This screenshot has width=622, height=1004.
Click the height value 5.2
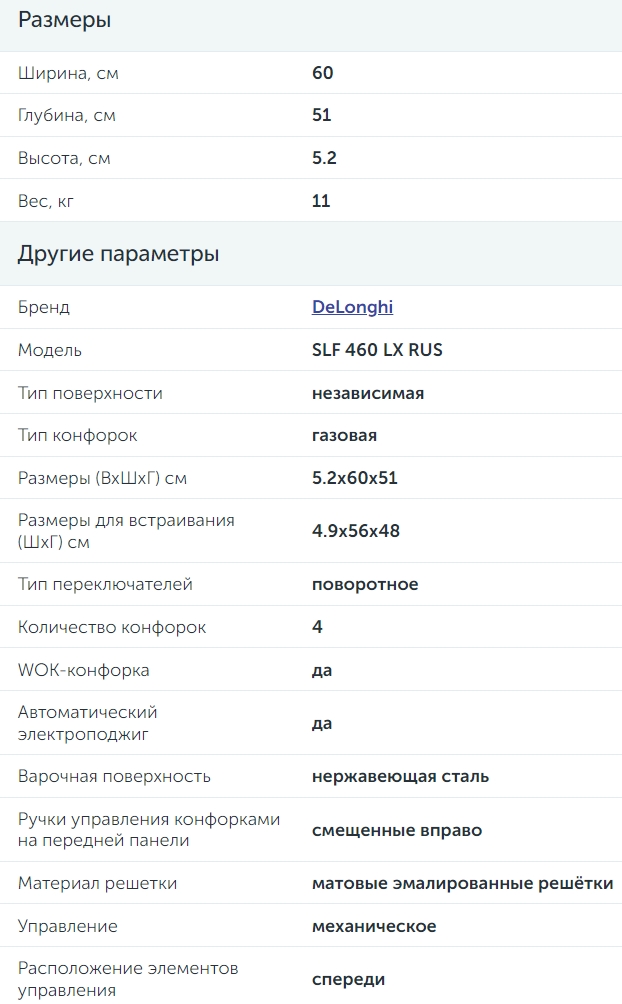[324, 158]
